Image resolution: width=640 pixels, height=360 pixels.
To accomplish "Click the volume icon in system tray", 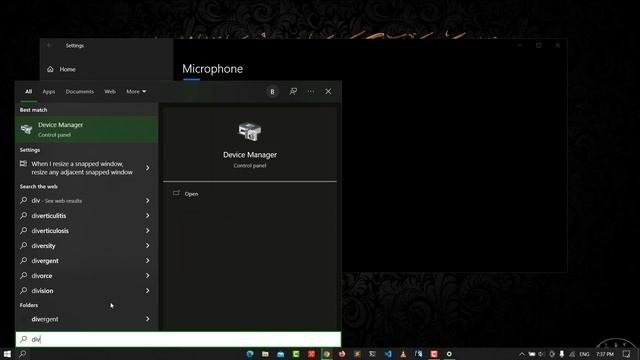I will coord(542,354).
